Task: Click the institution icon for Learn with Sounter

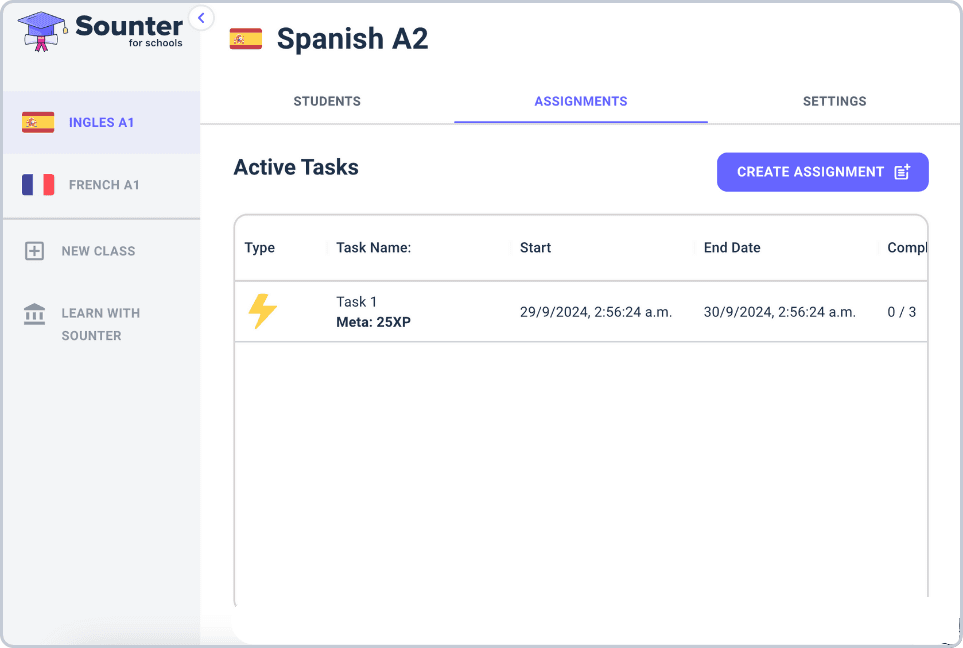Action: pos(34,314)
